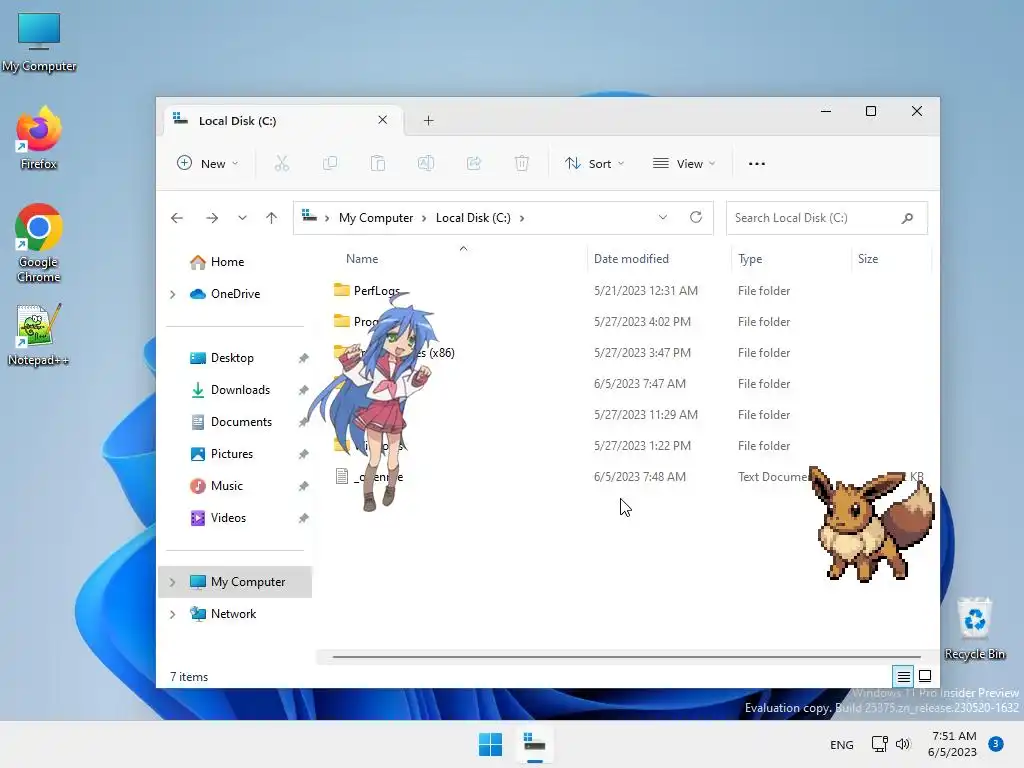Screen dimensions: 1024x768
Task: Sort by Type column header
Action: (750, 259)
